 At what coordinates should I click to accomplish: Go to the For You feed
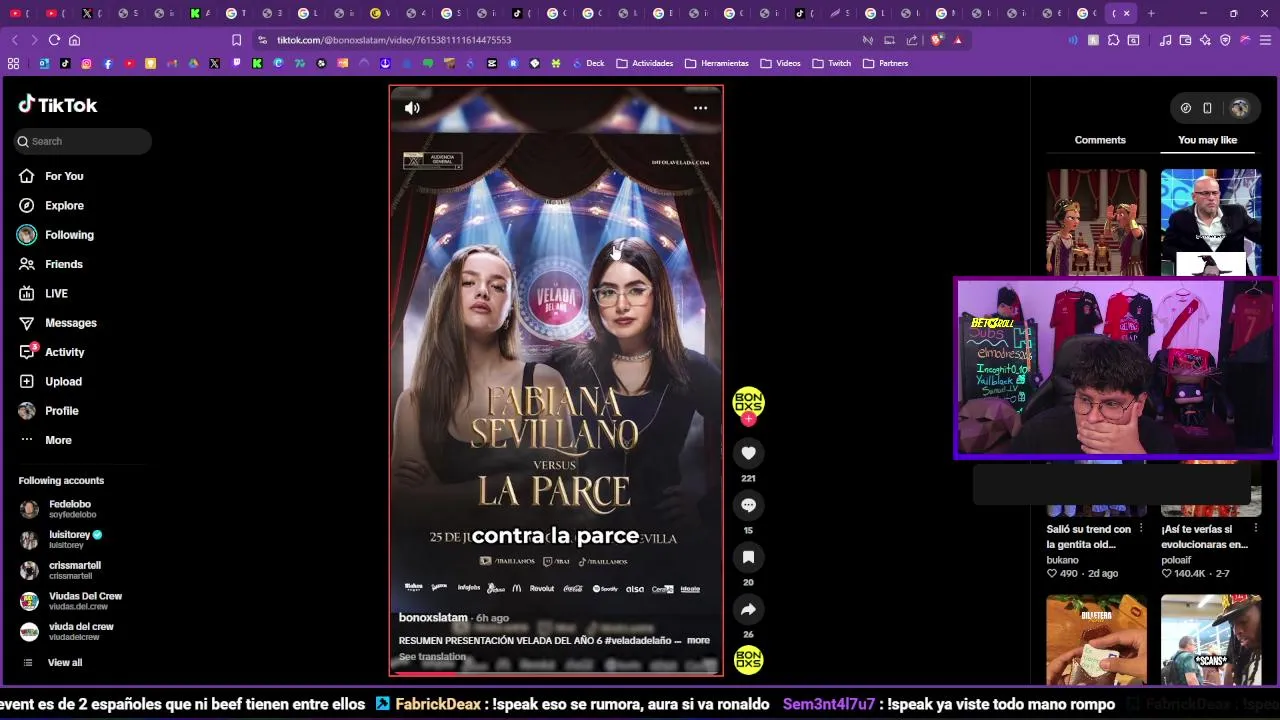[51, 176]
